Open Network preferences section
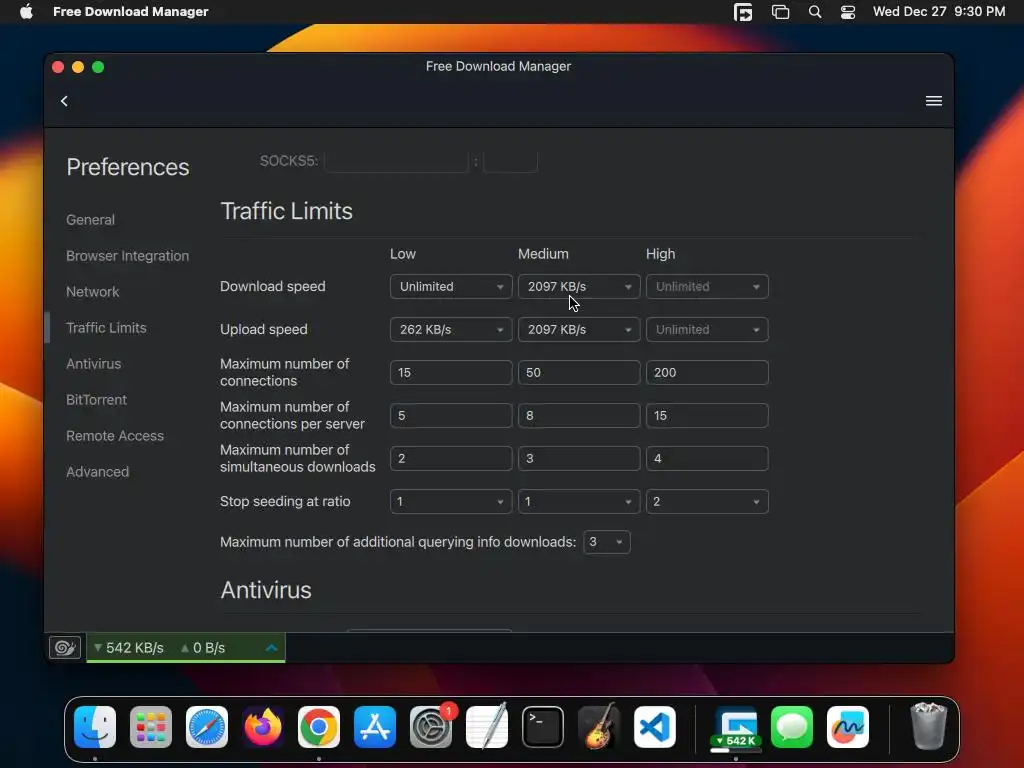Image resolution: width=1024 pixels, height=768 pixels. point(92,292)
